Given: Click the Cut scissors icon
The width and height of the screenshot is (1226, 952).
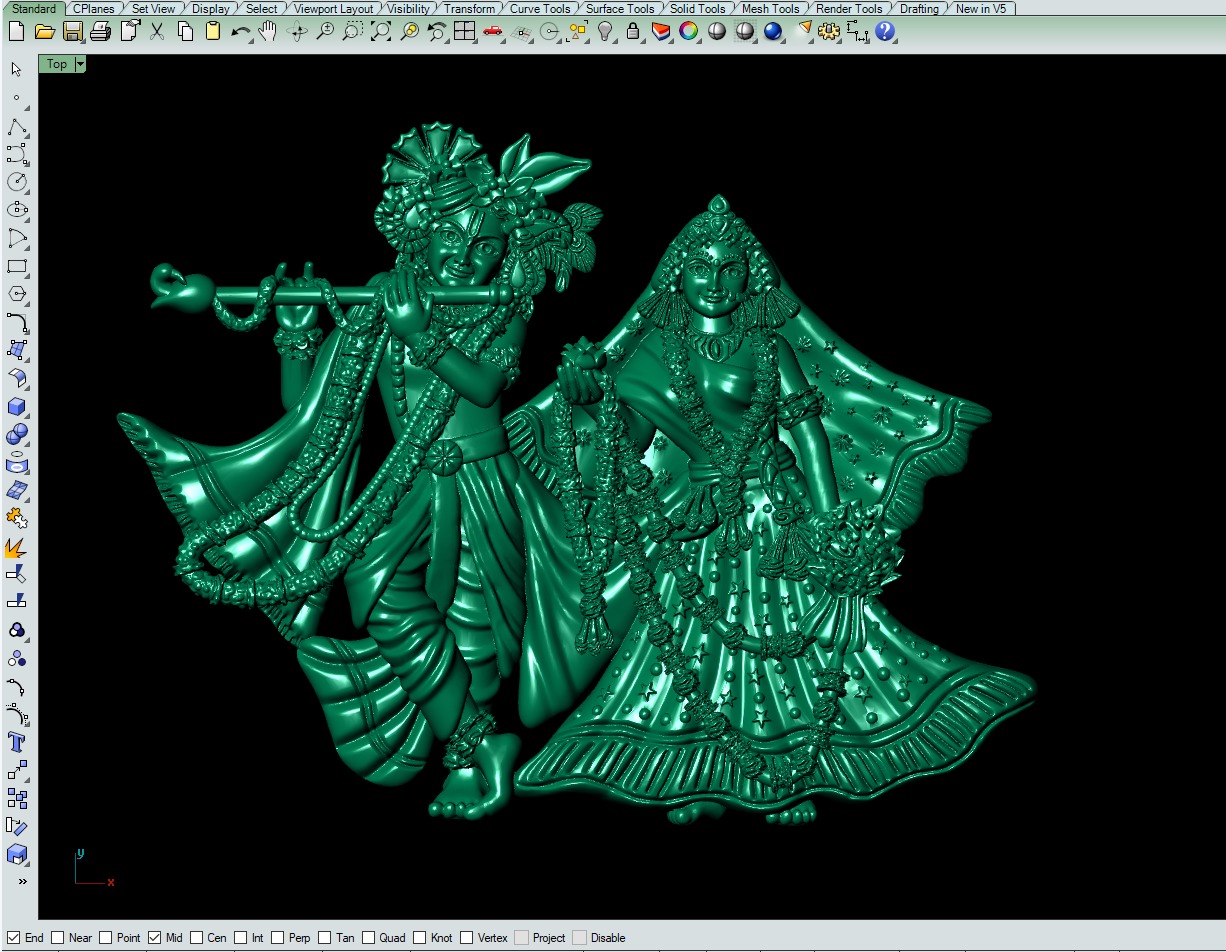Looking at the screenshot, I should [157, 31].
